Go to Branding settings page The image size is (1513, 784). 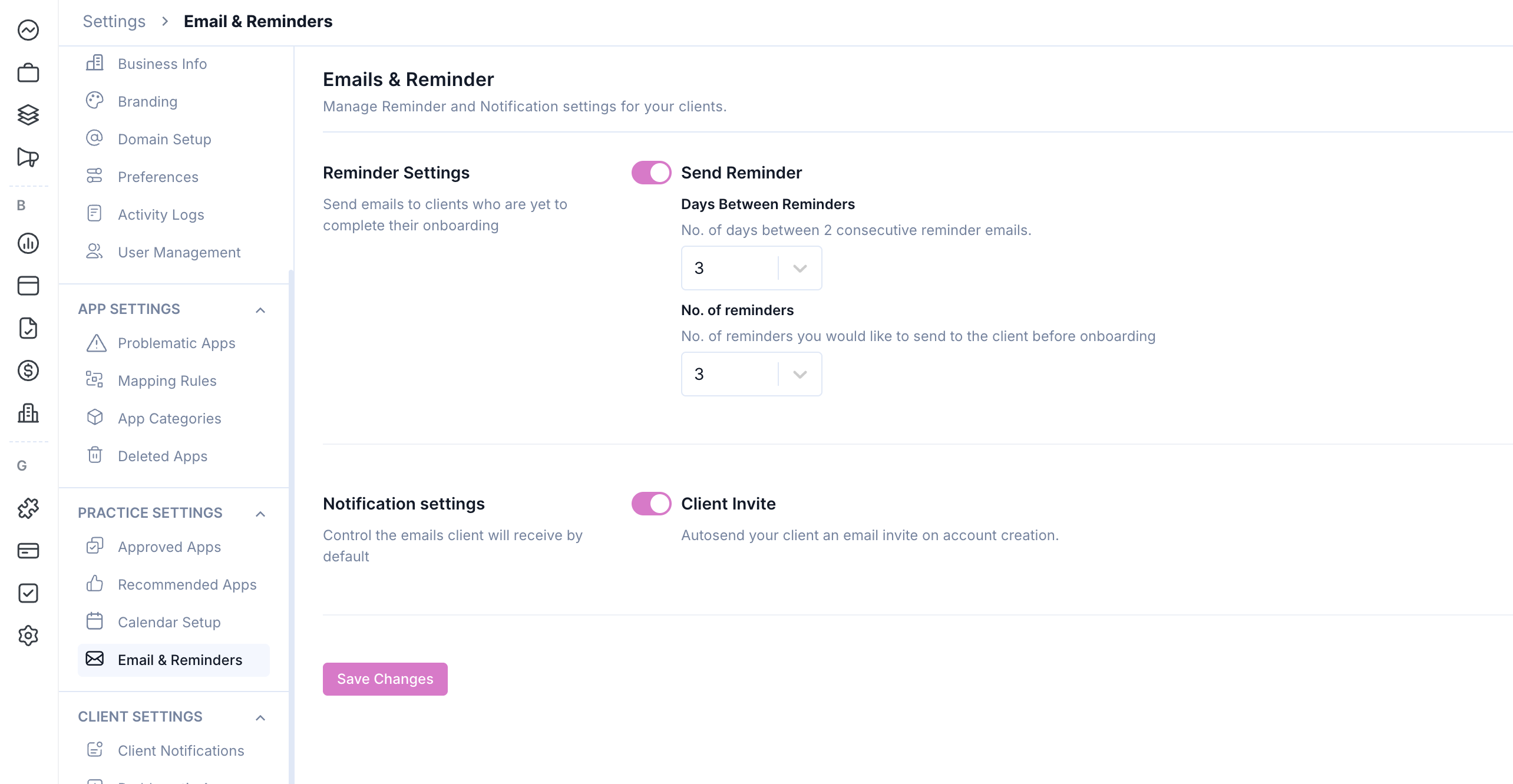[147, 101]
